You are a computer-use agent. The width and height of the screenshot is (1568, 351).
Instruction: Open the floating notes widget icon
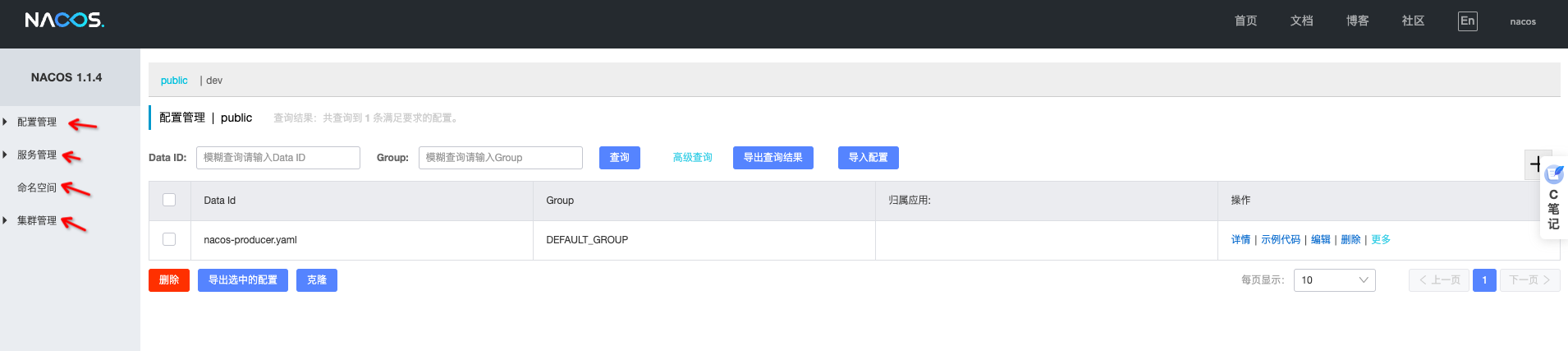coord(1554,174)
